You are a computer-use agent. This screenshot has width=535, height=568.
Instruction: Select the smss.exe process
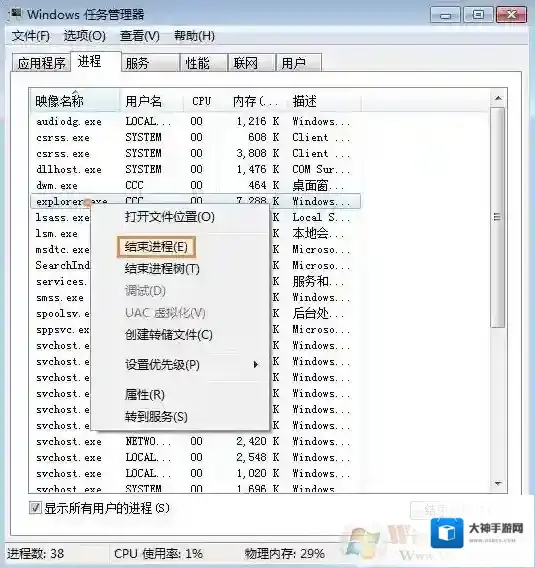pos(60,297)
